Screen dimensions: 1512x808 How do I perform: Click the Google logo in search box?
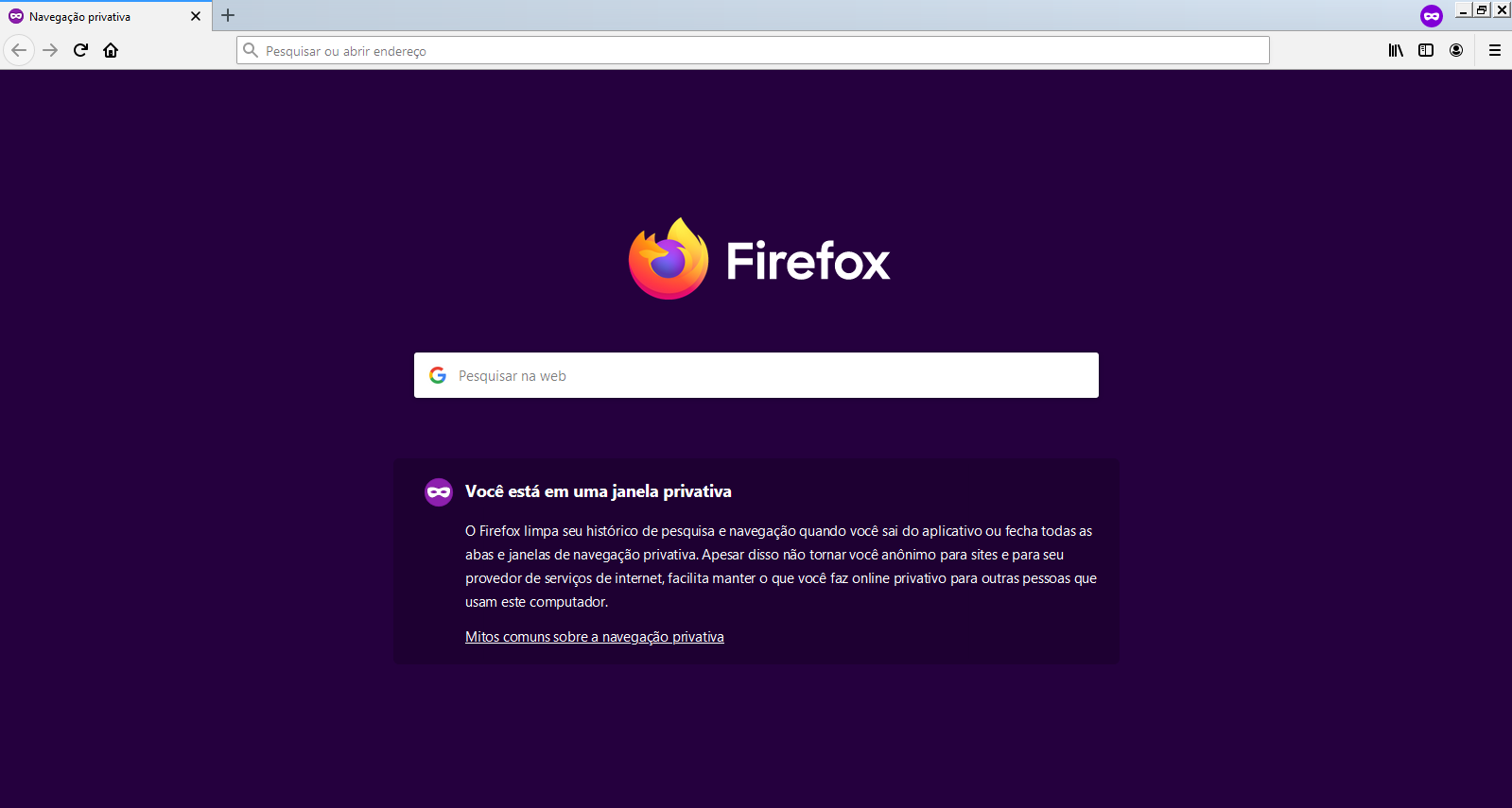point(438,375)
